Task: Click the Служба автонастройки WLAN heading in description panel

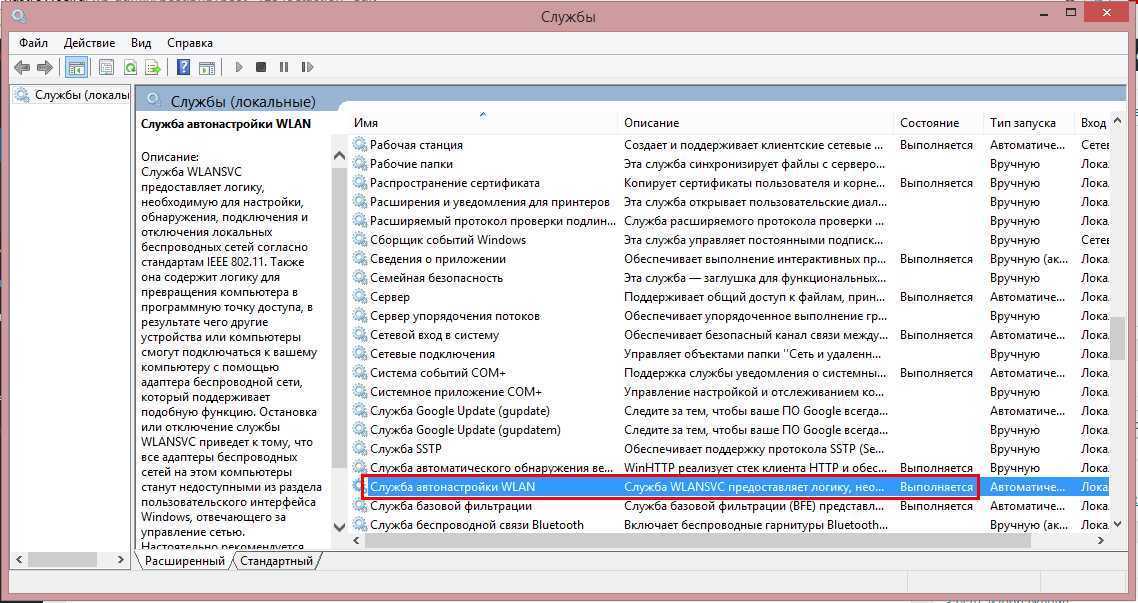Action: 226,123
